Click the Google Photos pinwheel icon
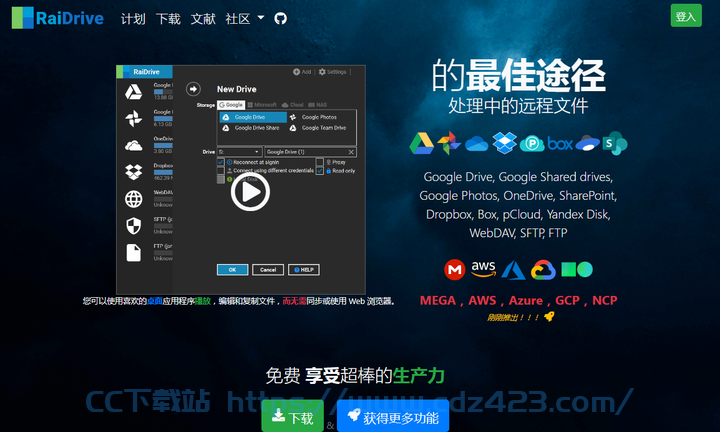720x432 pixels. click(449, 143)
